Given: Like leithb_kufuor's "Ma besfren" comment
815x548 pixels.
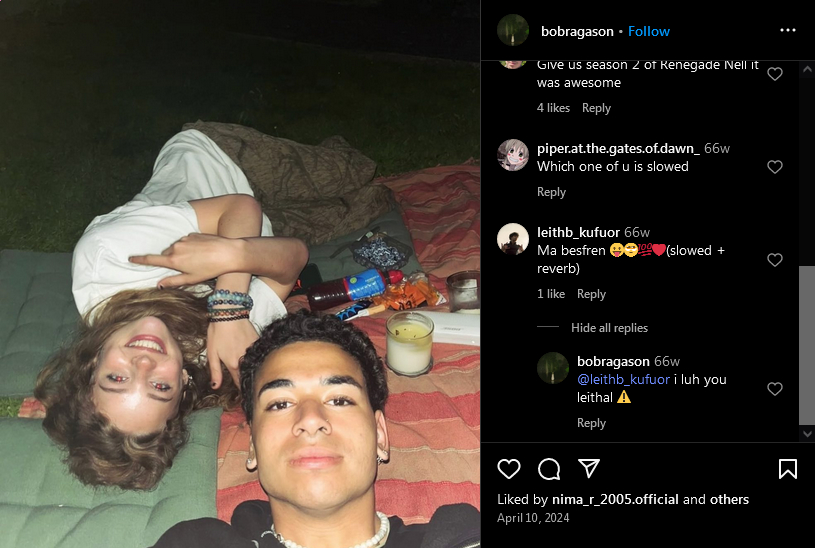Looking at the screenshot, I should pos(774,260).
